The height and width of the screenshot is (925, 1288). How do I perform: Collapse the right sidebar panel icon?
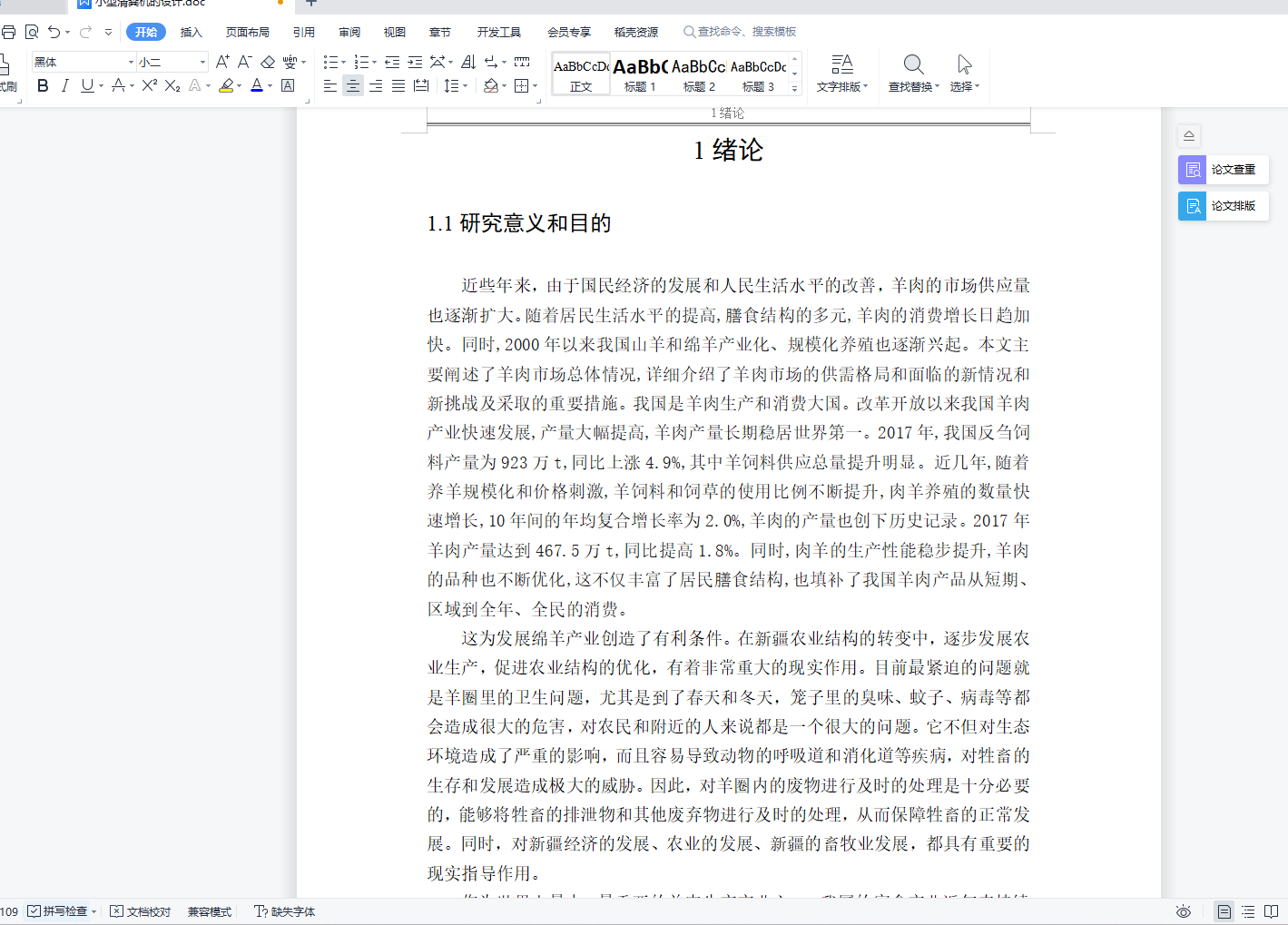pyautogui.click(x=1189, y=136)
